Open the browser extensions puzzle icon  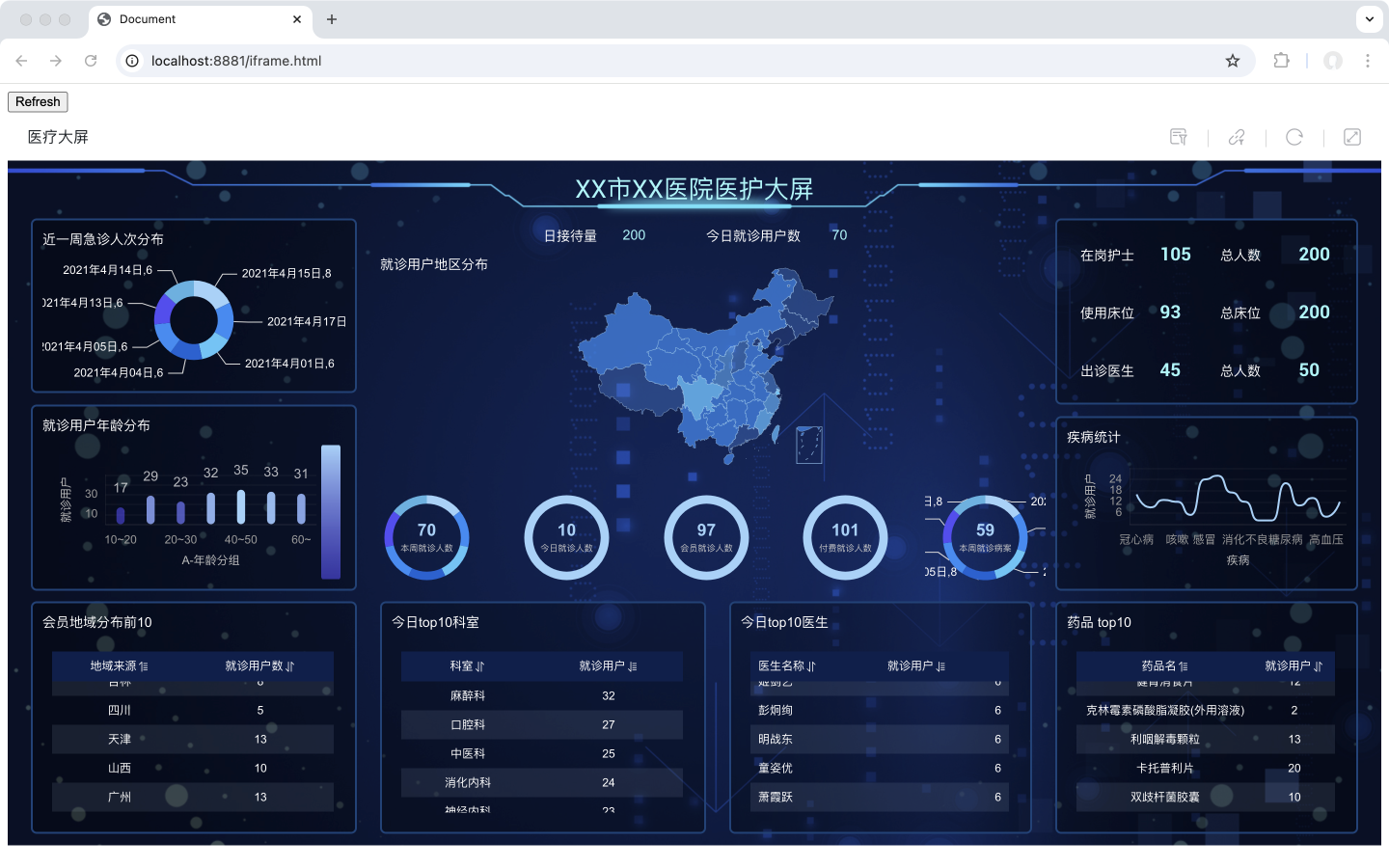[x=1281, y=61]
